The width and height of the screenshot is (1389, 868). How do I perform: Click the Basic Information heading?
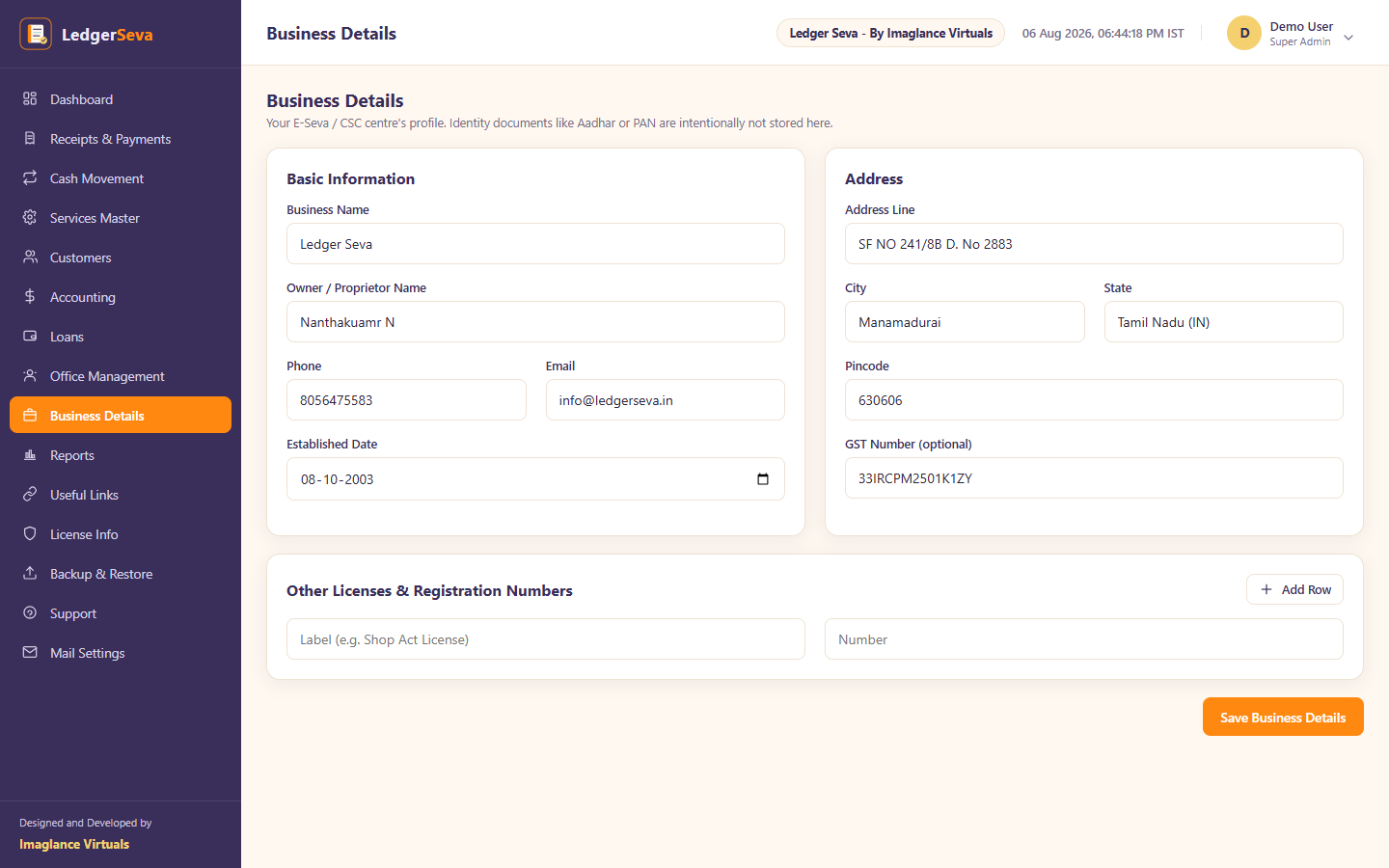(350, 179)
